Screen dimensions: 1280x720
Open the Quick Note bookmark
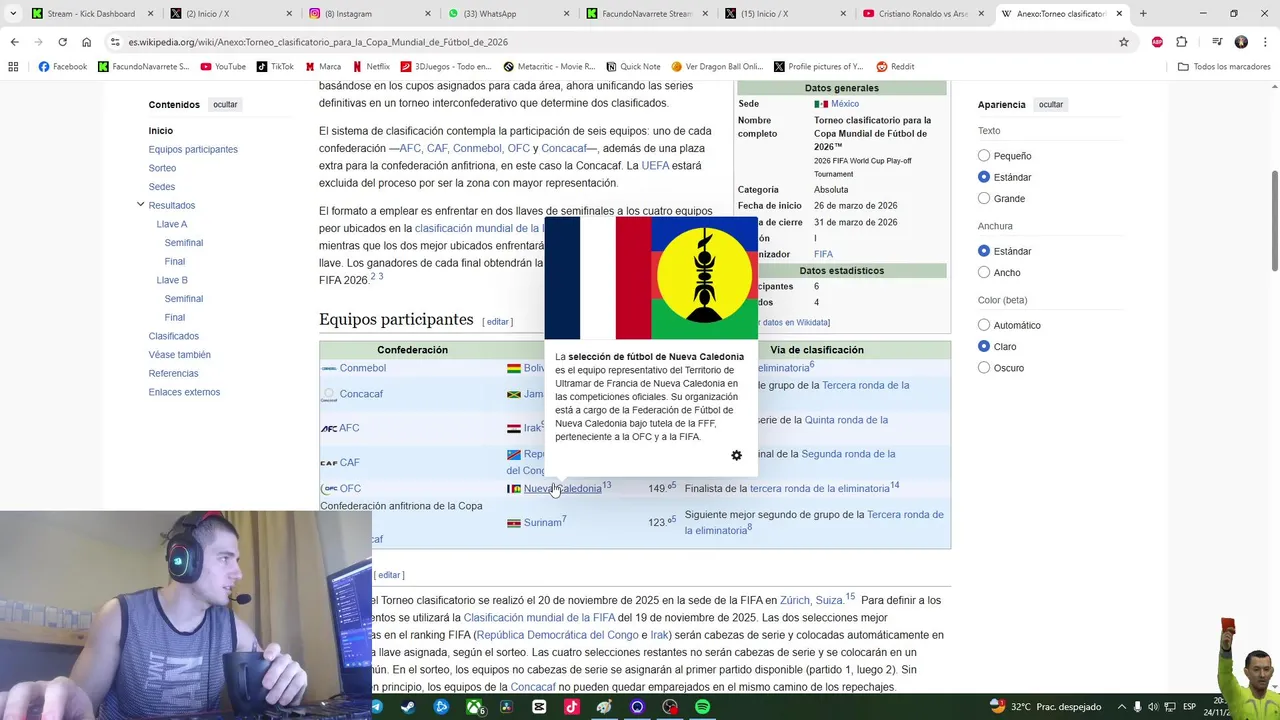point(632,67)
